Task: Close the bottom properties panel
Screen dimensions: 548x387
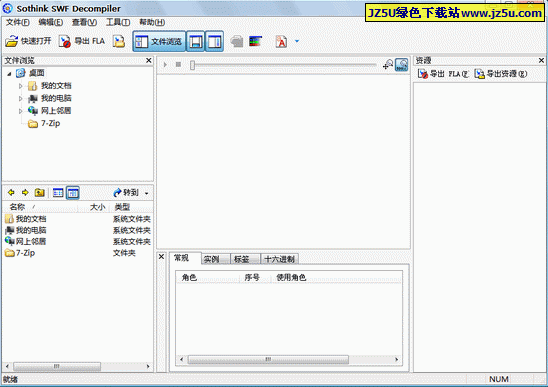Action: click(x=161, y=257)
